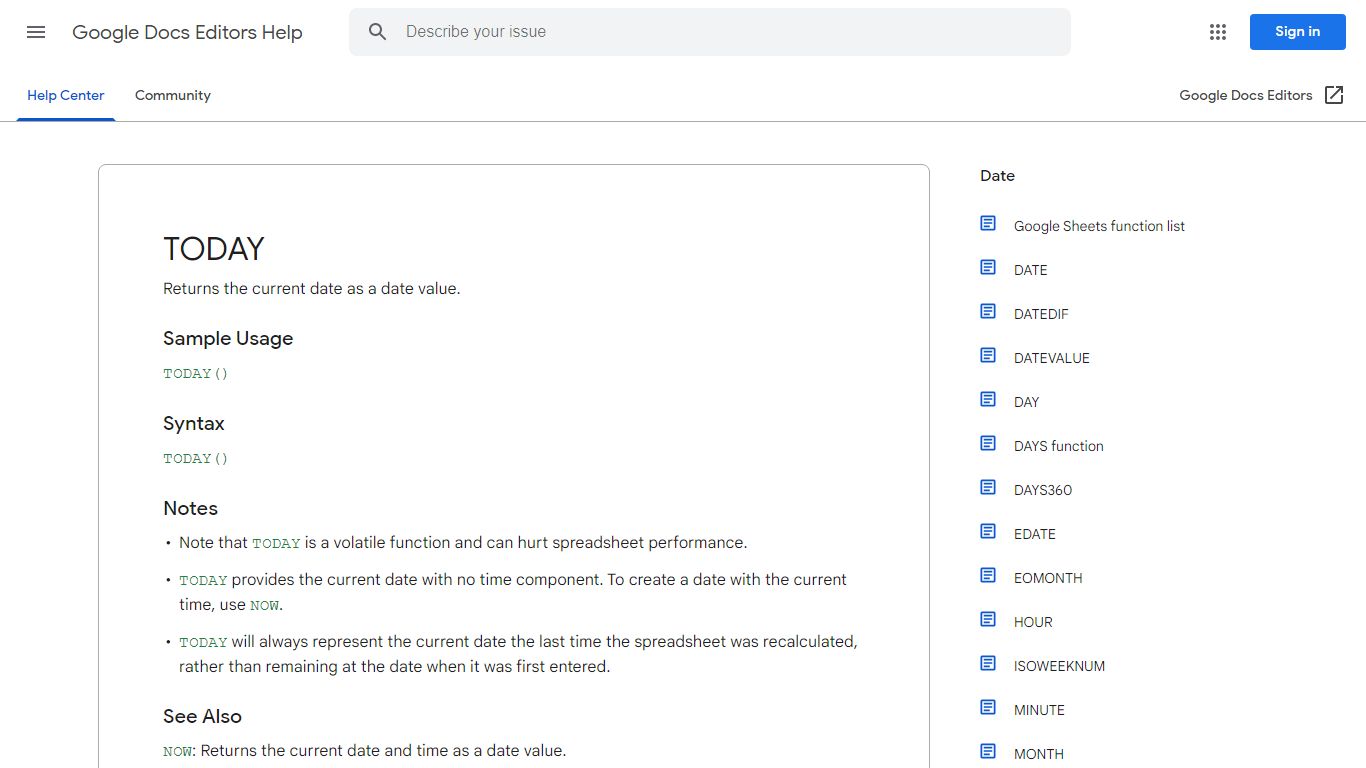Open the EDATE function article

(x=1035, y=534)
